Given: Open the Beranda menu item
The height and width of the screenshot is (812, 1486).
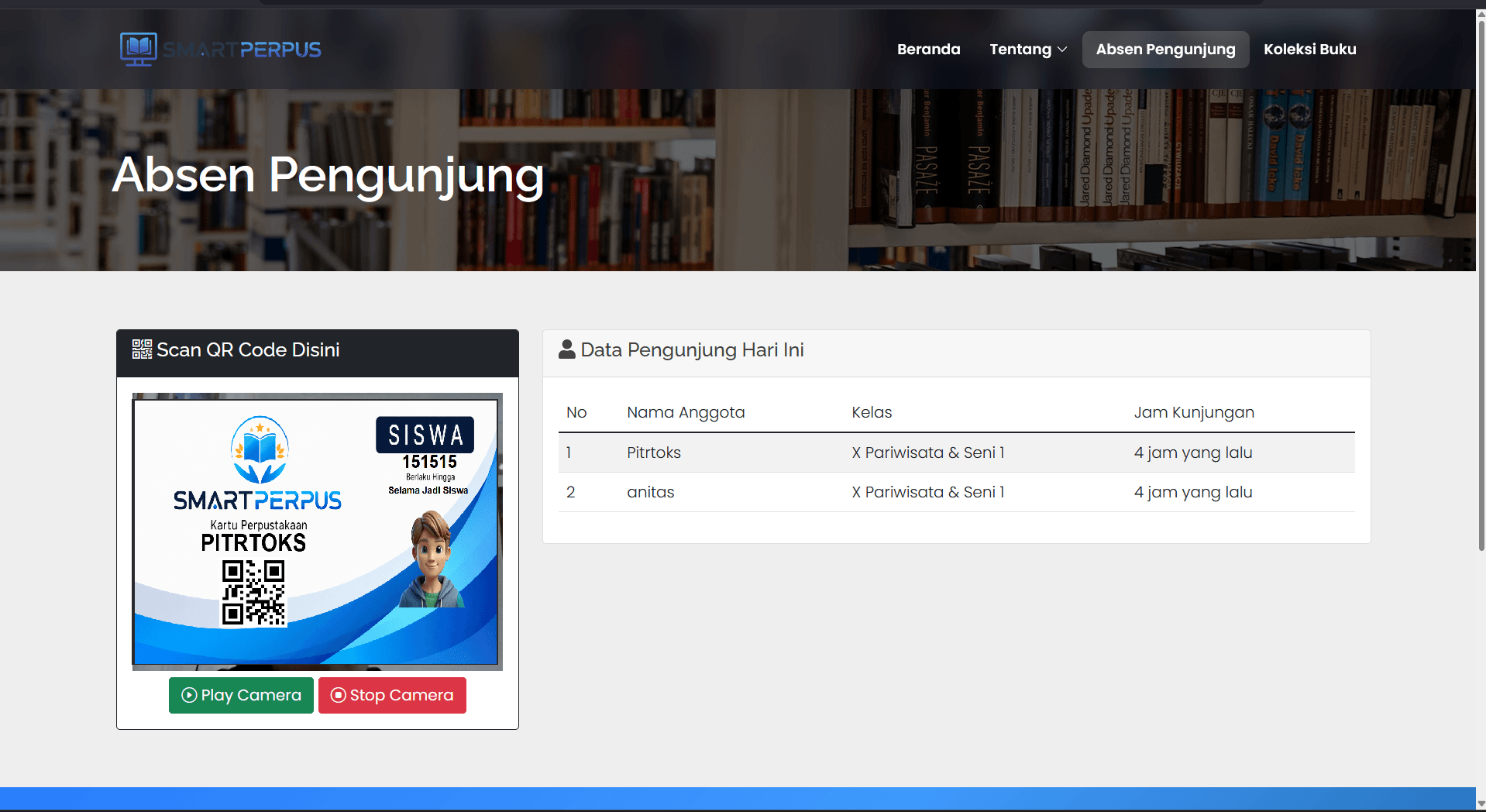Looking at the screenshot, I should pyautogui.click(x=928, y=49).
